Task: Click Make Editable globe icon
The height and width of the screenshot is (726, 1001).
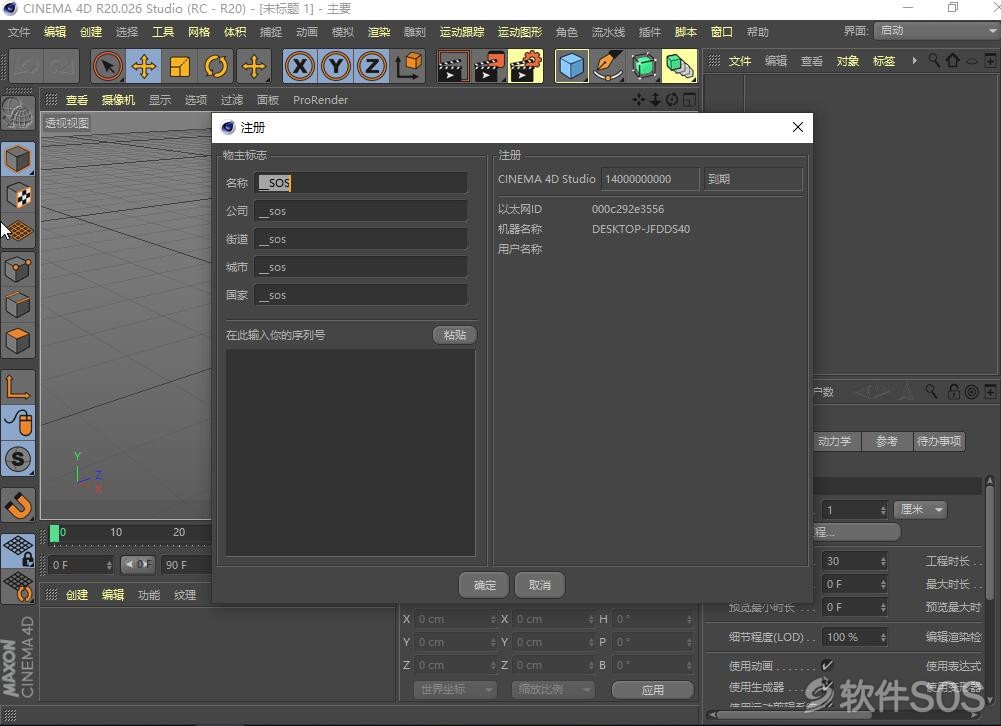Action: pos(17,114)
